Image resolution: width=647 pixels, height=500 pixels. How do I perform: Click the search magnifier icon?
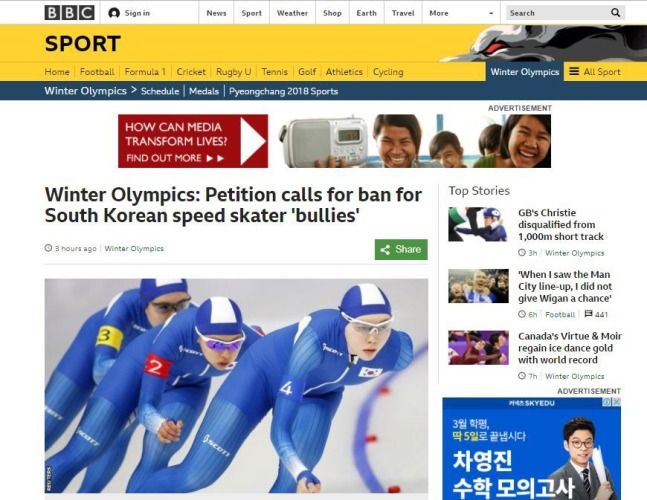(x=615, y=13)
